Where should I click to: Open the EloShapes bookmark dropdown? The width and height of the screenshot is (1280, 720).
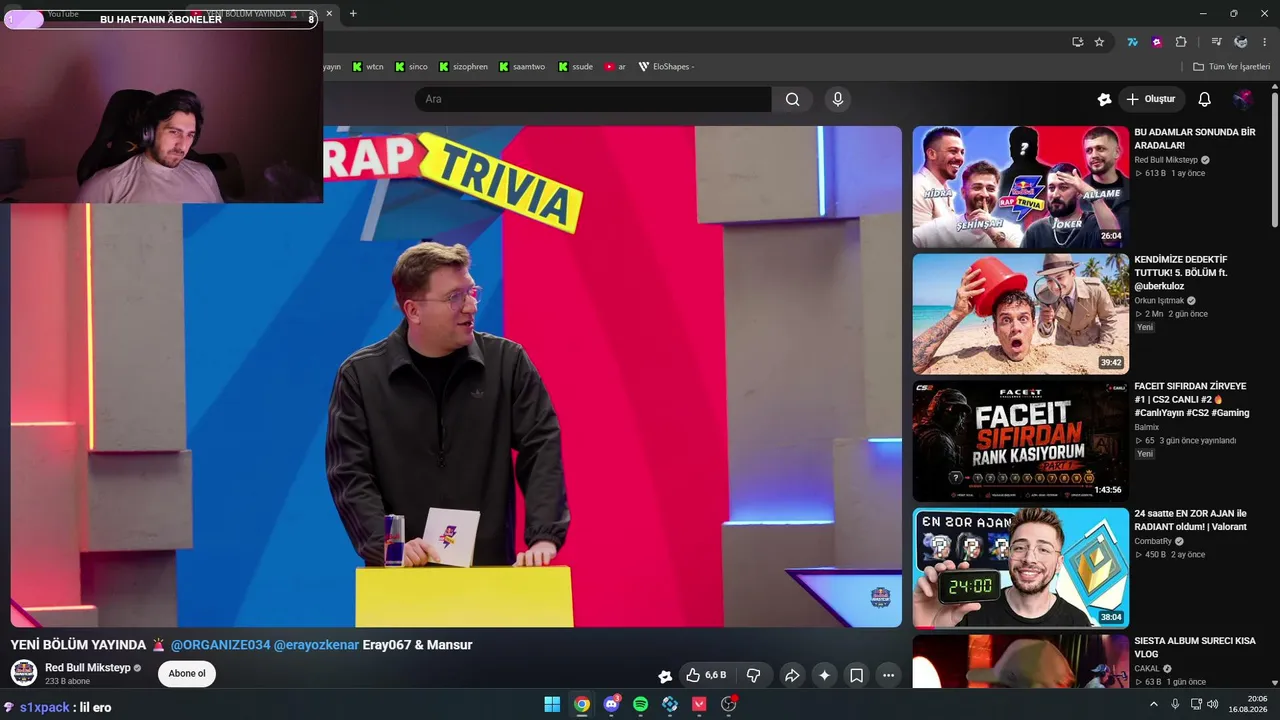[x=666, y=67]
